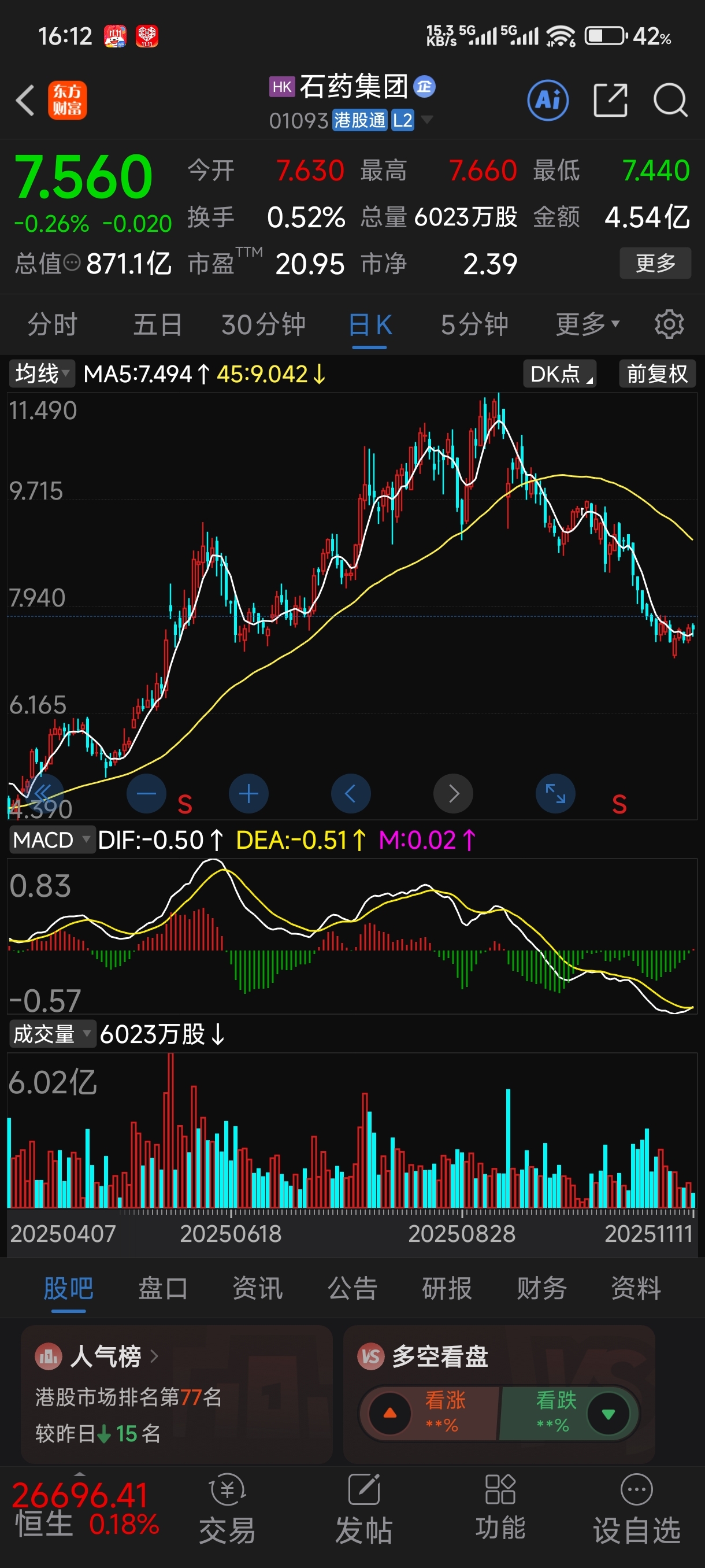Tap the 人气榜 ranking icon

click(48, 1356)
